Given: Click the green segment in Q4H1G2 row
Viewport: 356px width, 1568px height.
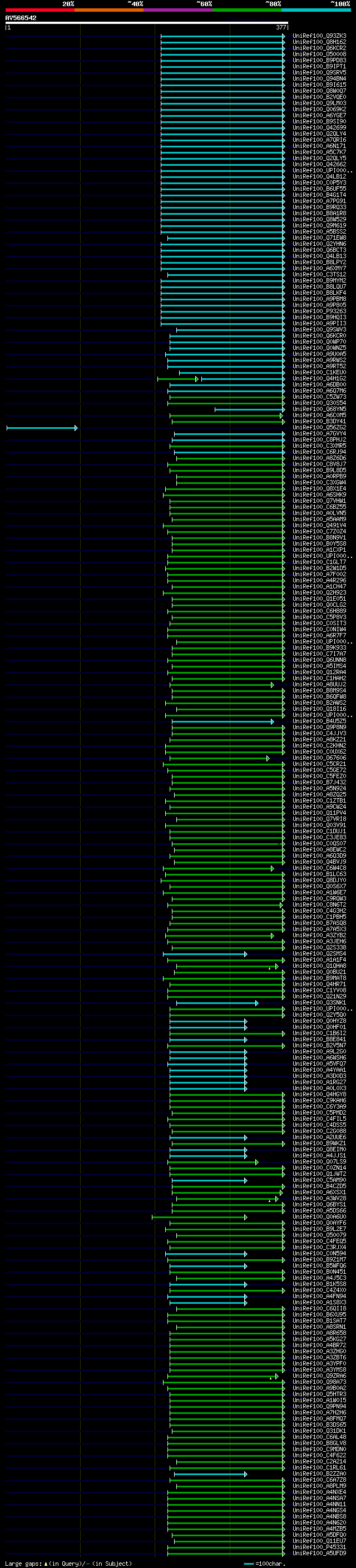Looking at the screenshot, I should tap(177, 379).
